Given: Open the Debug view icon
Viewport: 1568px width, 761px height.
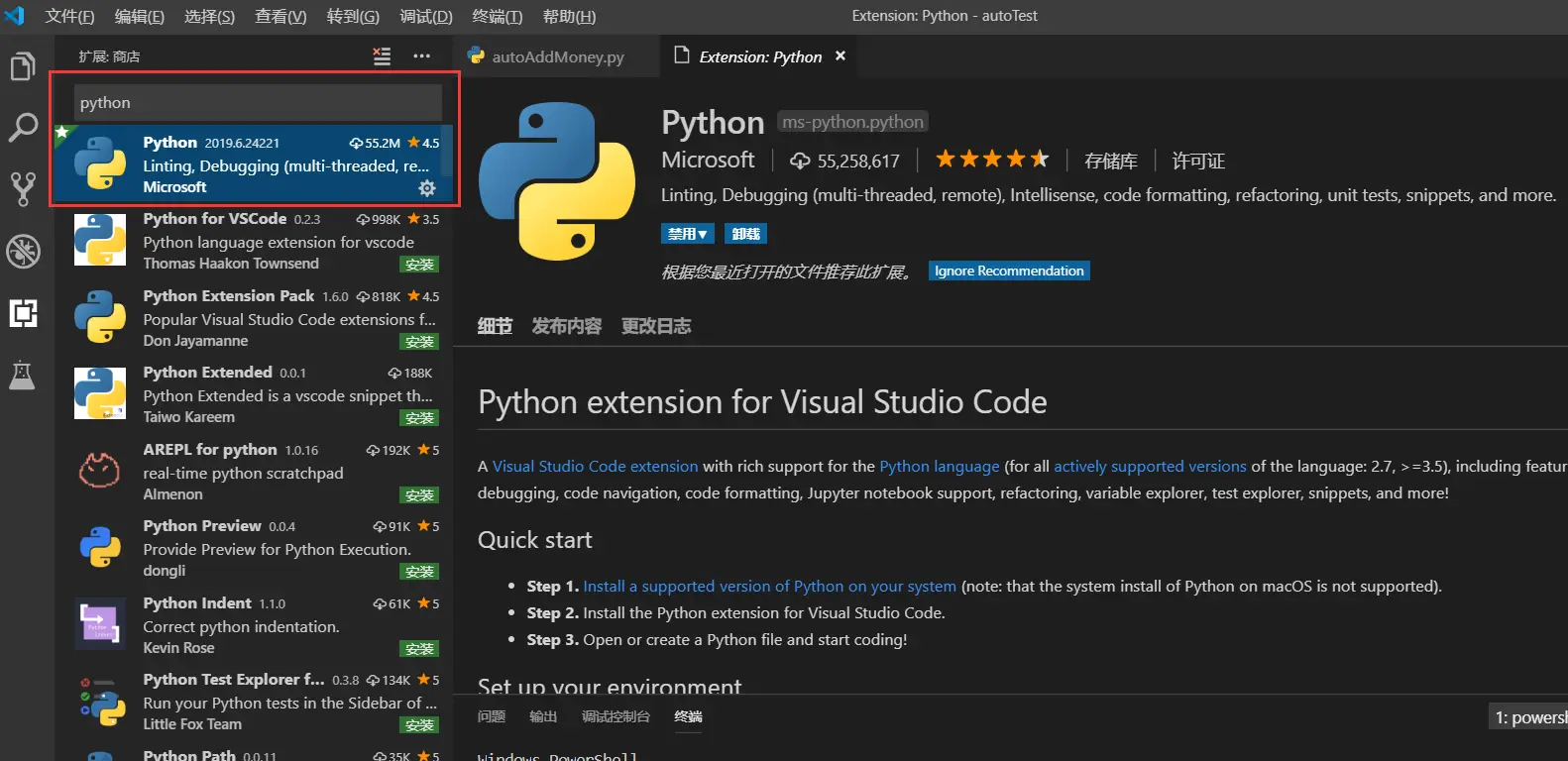Looking at the screenshot, I should click(x=23, y=251).
